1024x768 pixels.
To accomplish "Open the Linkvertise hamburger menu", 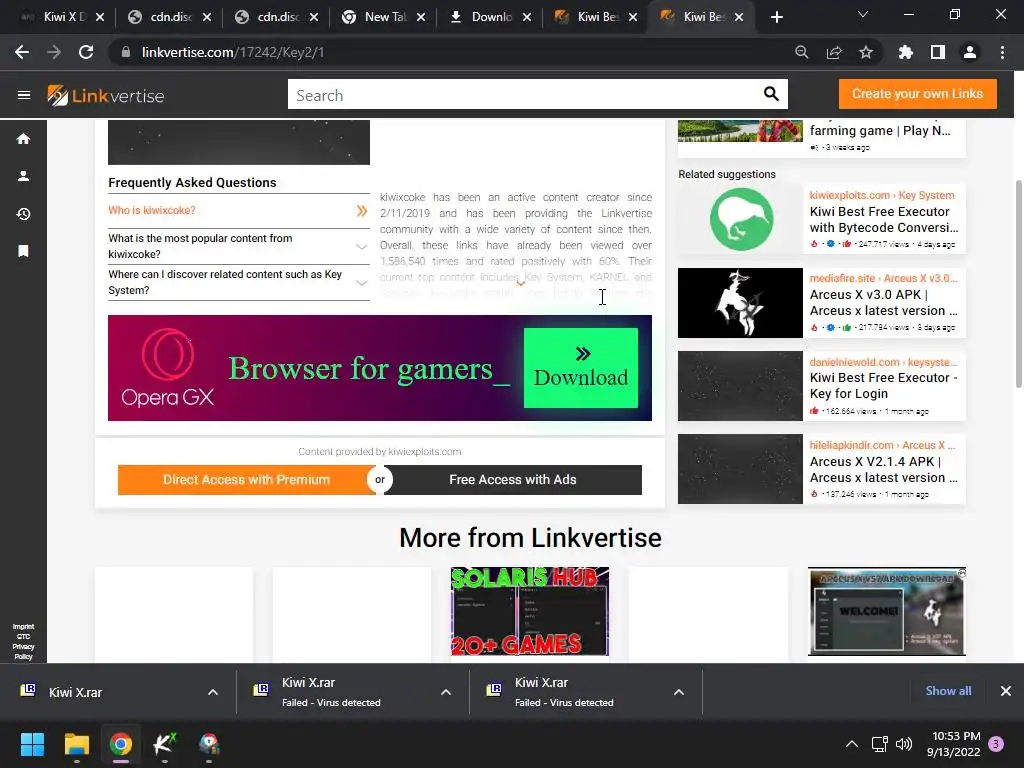I will click(24, 95).
